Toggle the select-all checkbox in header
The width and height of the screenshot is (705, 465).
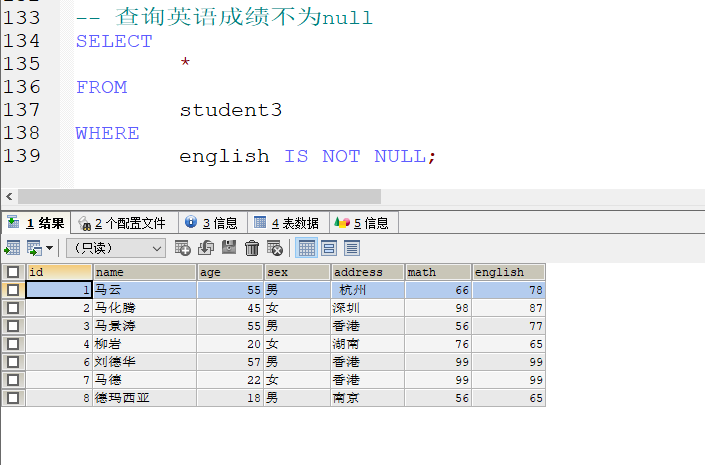coord(13,272)
